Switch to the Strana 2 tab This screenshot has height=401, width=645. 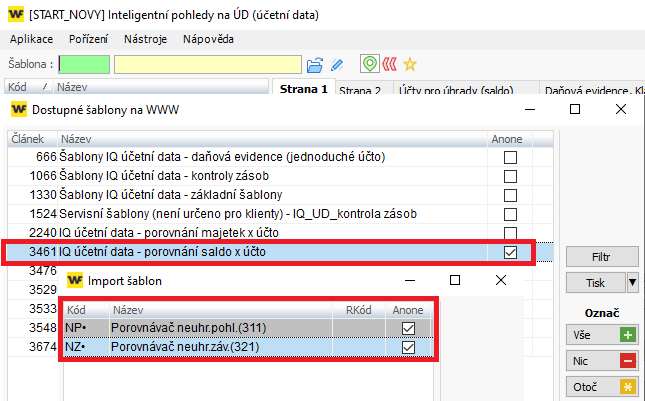pyautogui.click(x=360, y=91)
